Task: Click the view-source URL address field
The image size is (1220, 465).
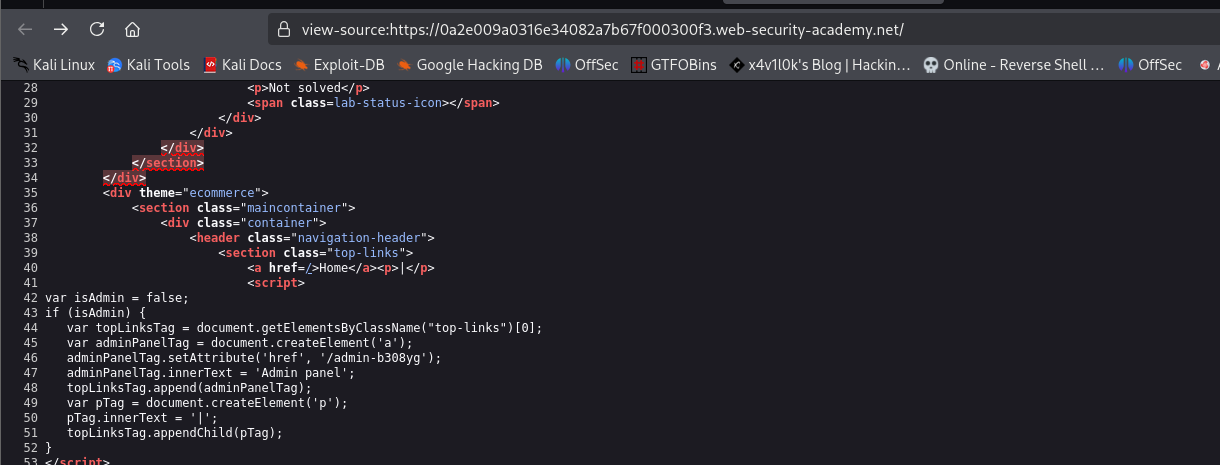Action: pos(600,29)
